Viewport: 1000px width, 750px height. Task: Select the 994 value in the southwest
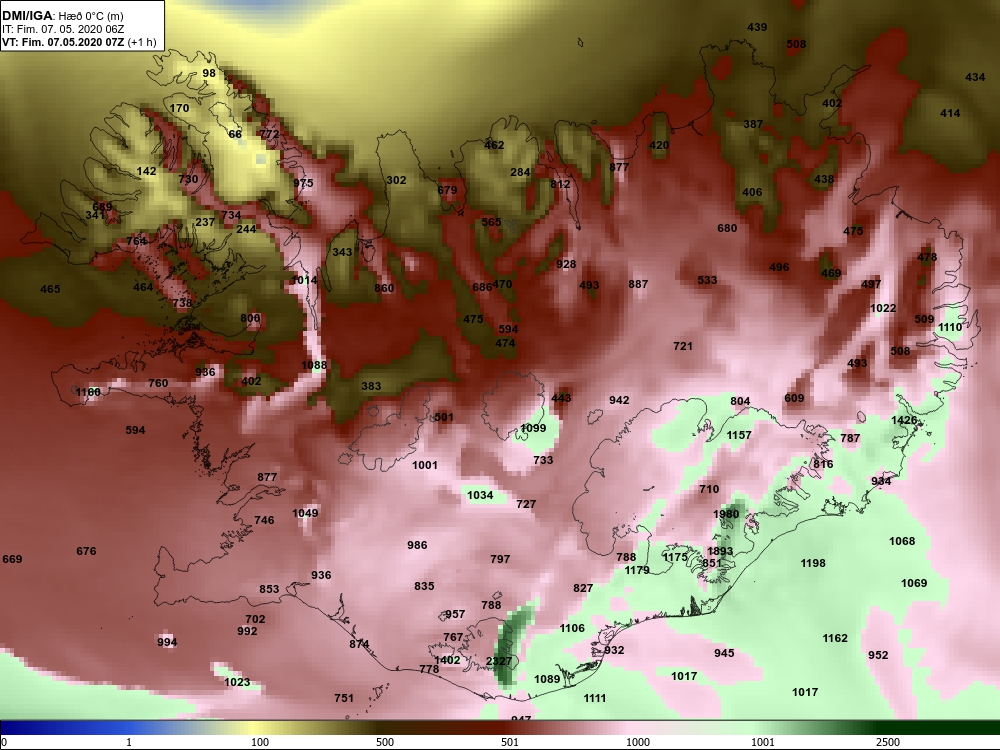pyautogui.click(x=167, y=642)
